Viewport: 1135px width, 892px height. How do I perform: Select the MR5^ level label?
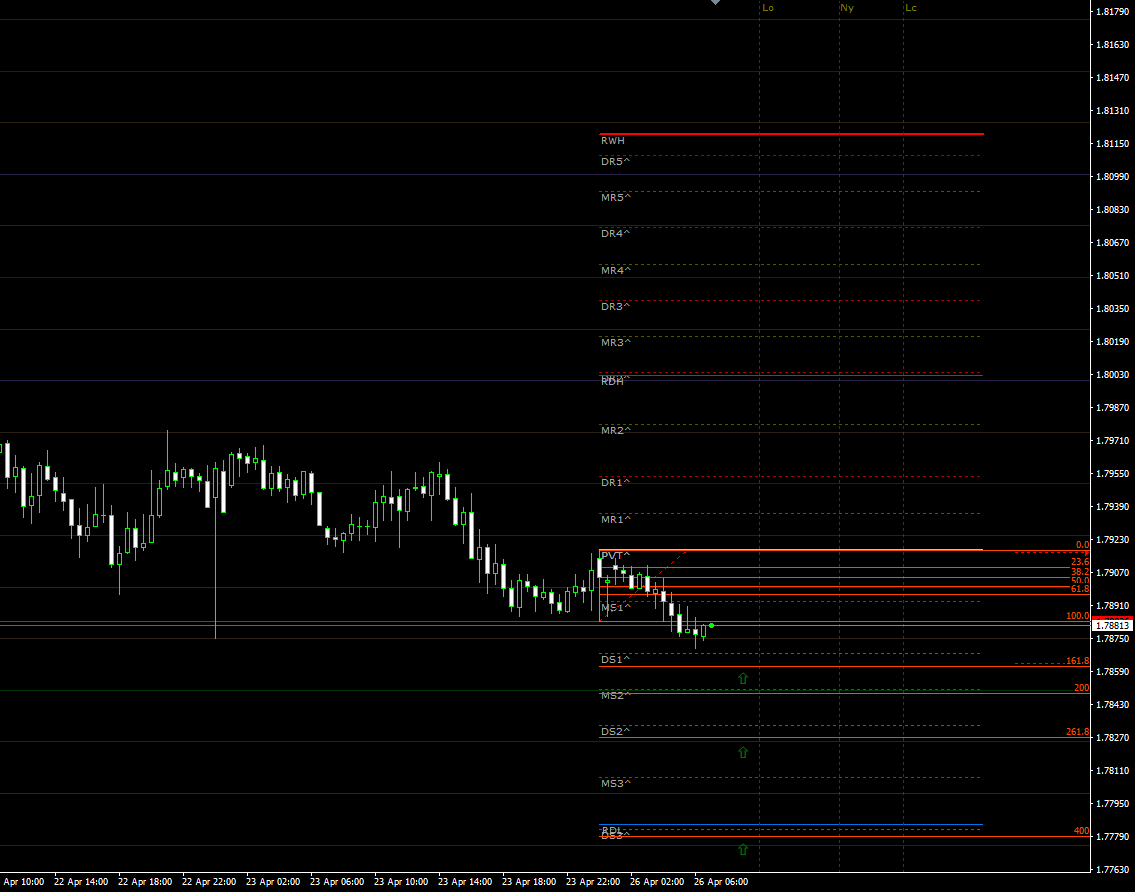click(x=616, y=198)
